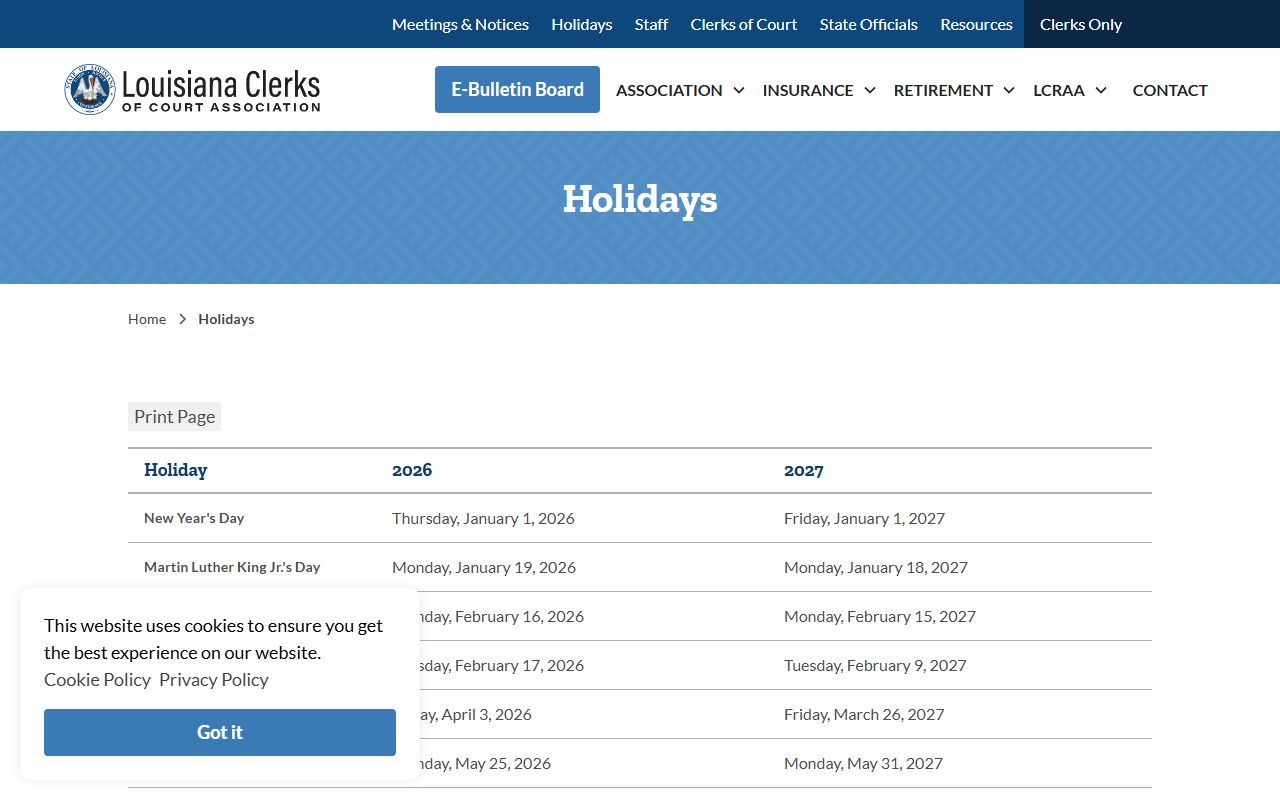Expand the LCRAA dropdown chevron

click(x=1101, y=90)
